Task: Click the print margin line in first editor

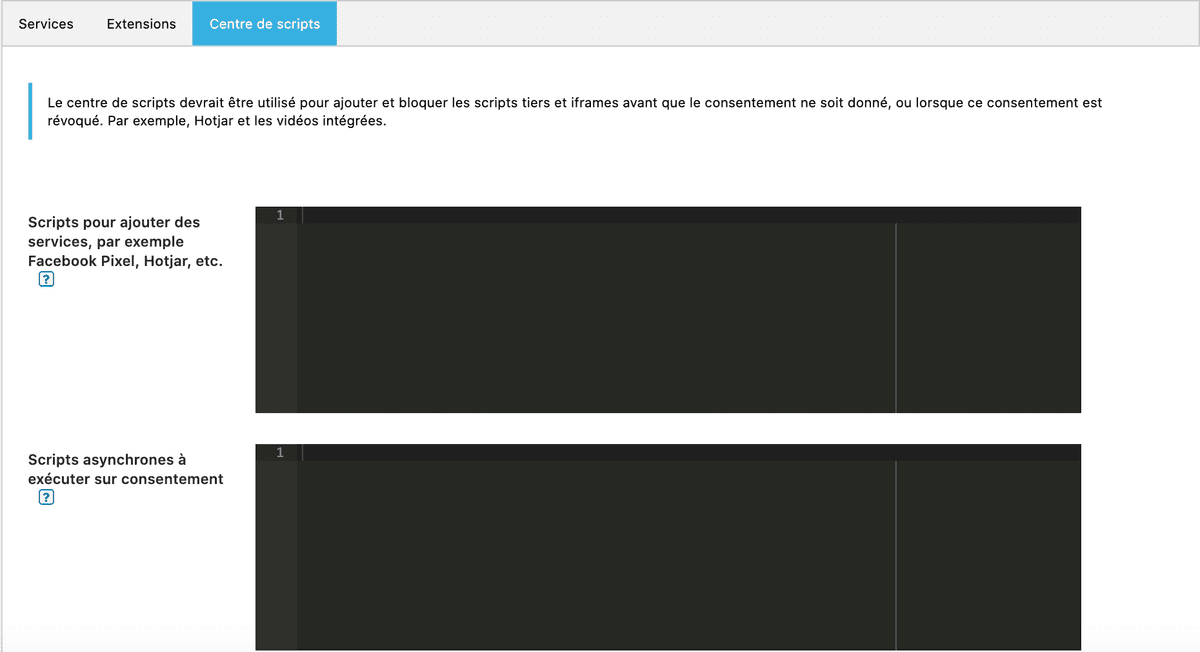Action: (896, 320)
